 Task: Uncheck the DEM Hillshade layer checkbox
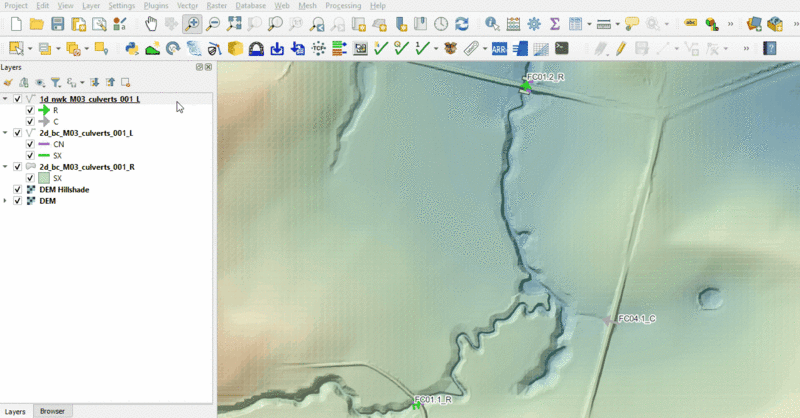18,189
